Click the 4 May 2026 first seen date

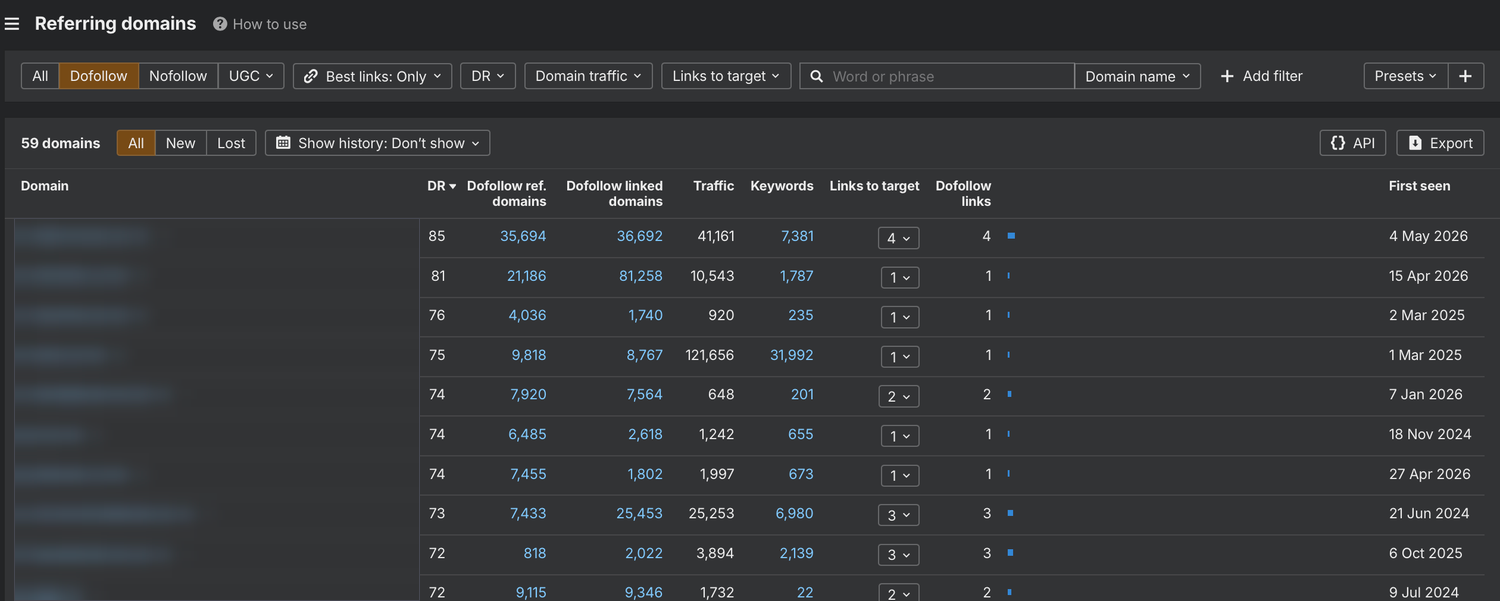tap(1428, 236)
